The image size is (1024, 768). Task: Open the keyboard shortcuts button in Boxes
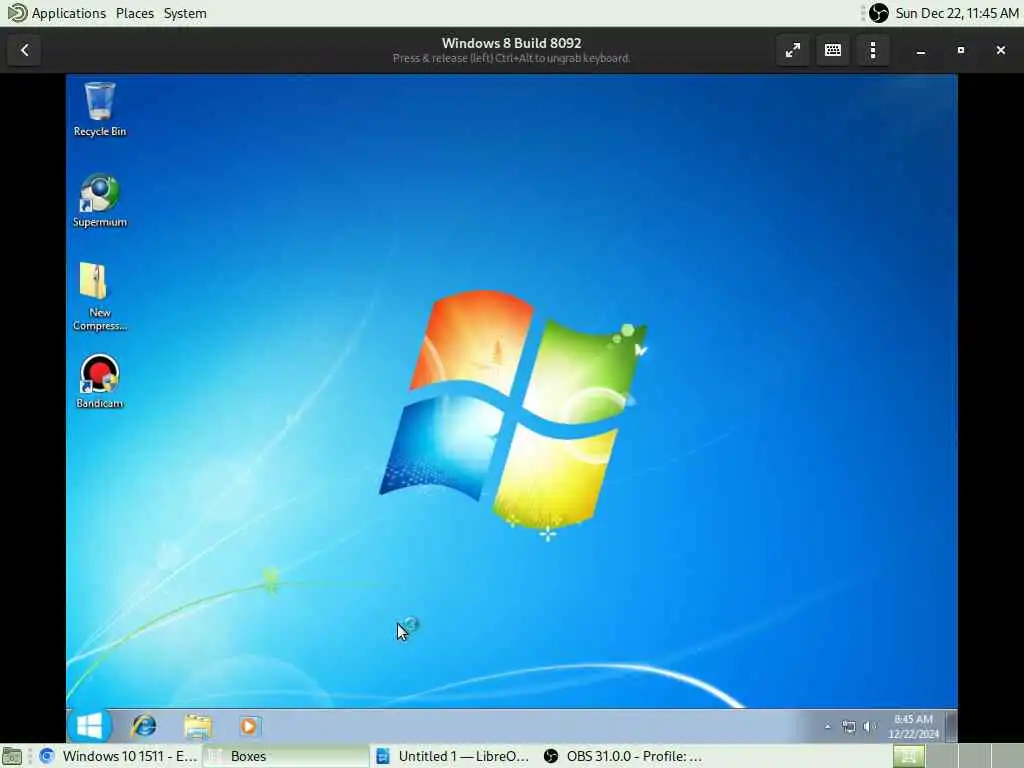click(833, 50)
